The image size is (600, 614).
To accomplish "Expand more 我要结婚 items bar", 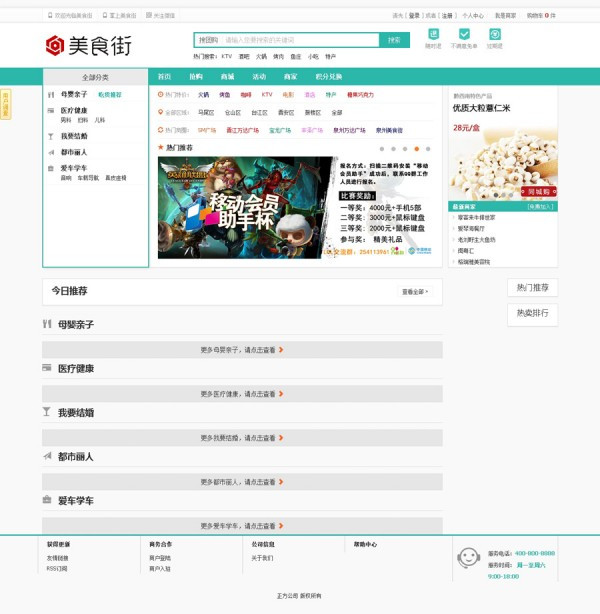I will click(242, 438).
